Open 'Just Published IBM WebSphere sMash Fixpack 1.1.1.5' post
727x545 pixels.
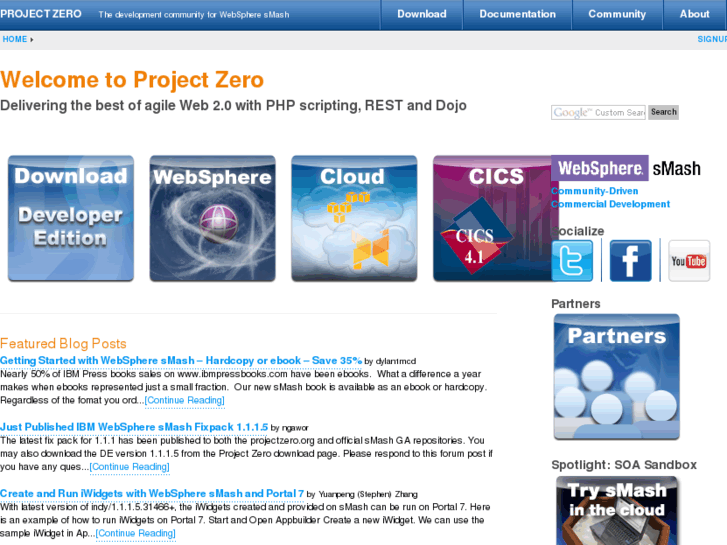coord(134,427)
